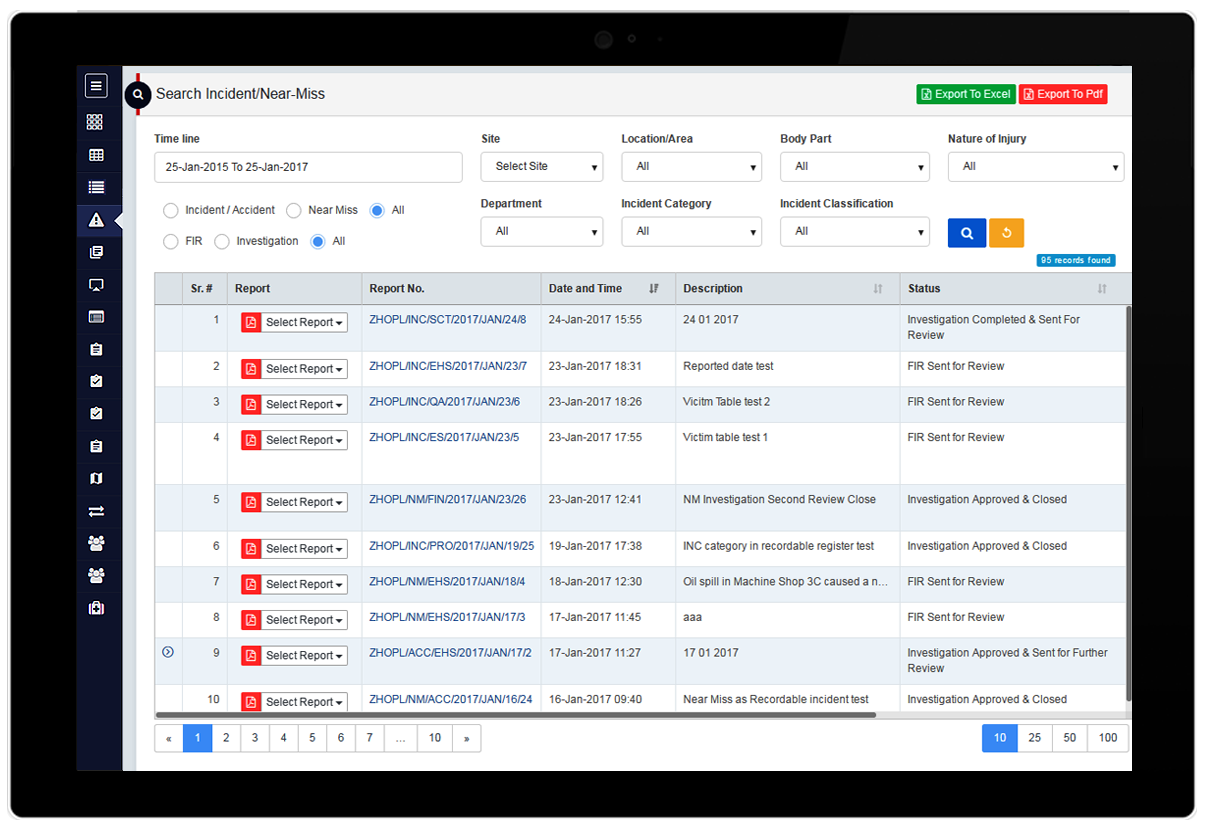Viewport: 1205px width, 828px height.
Task: Choose the FIR radio option
Action: 171,242
